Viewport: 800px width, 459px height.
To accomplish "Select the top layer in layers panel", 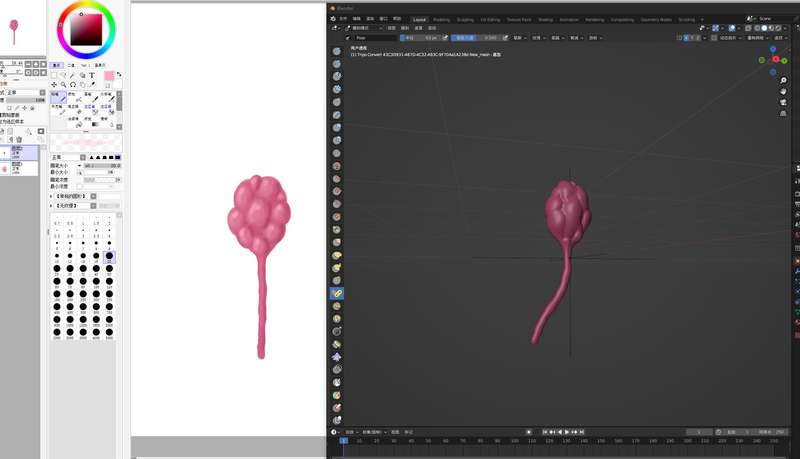I will coord(20,153).
